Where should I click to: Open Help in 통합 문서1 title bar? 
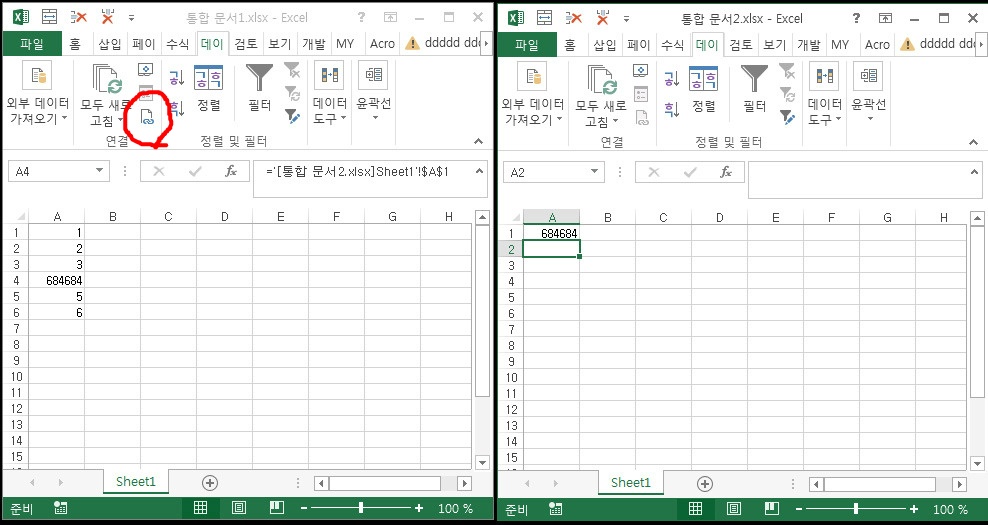361,18
